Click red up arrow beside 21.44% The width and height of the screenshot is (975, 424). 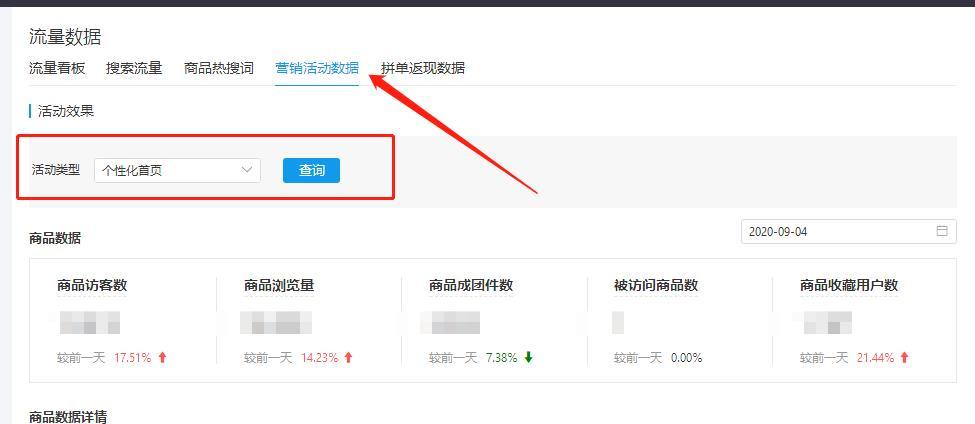click(904, 357)
